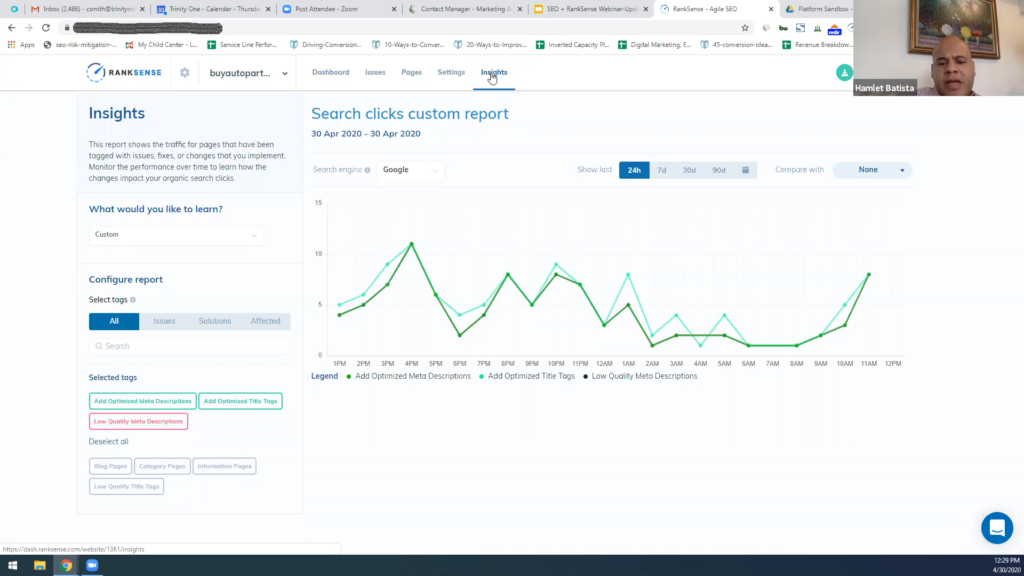Open the Revenue Breakdow... bookmark
Viewport: 1024px width, 576px height.
click(x=816, y=44)
